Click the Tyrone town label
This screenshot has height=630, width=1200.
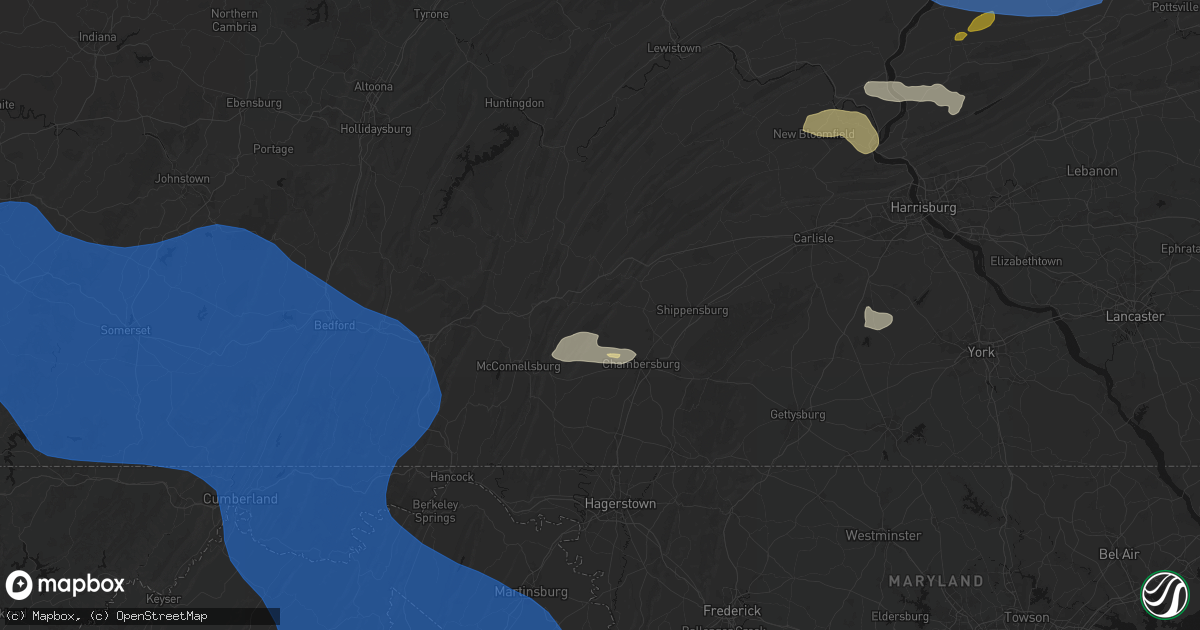(432, 14)
